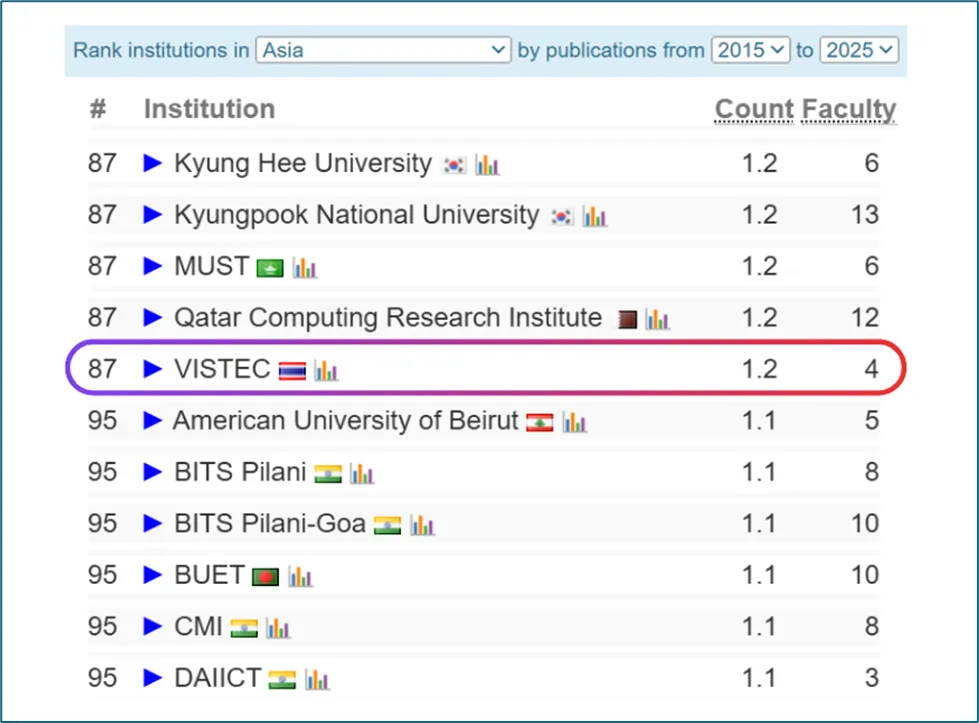This screenshot has width=979, height=723.
Task: Click the India flag beside DAIICT
Action: pyautogui.click(x=282, y=681)
